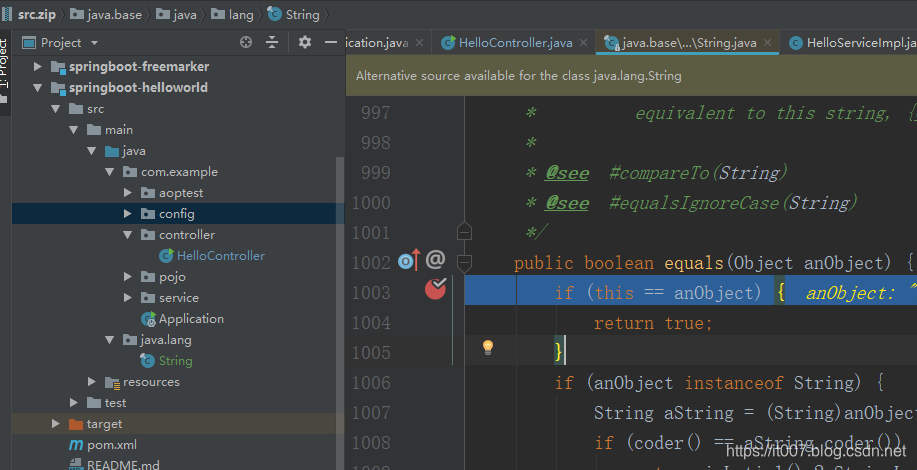The width and height of the screenshot is (917, 470).
Task: Collapse the equals method fold marker
Action: tap(464, 262)
